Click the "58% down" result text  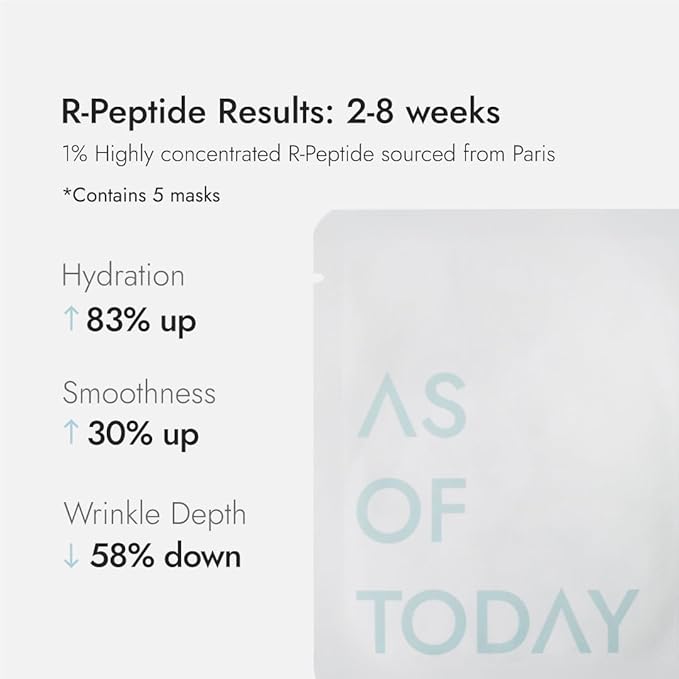click(165, 555)
